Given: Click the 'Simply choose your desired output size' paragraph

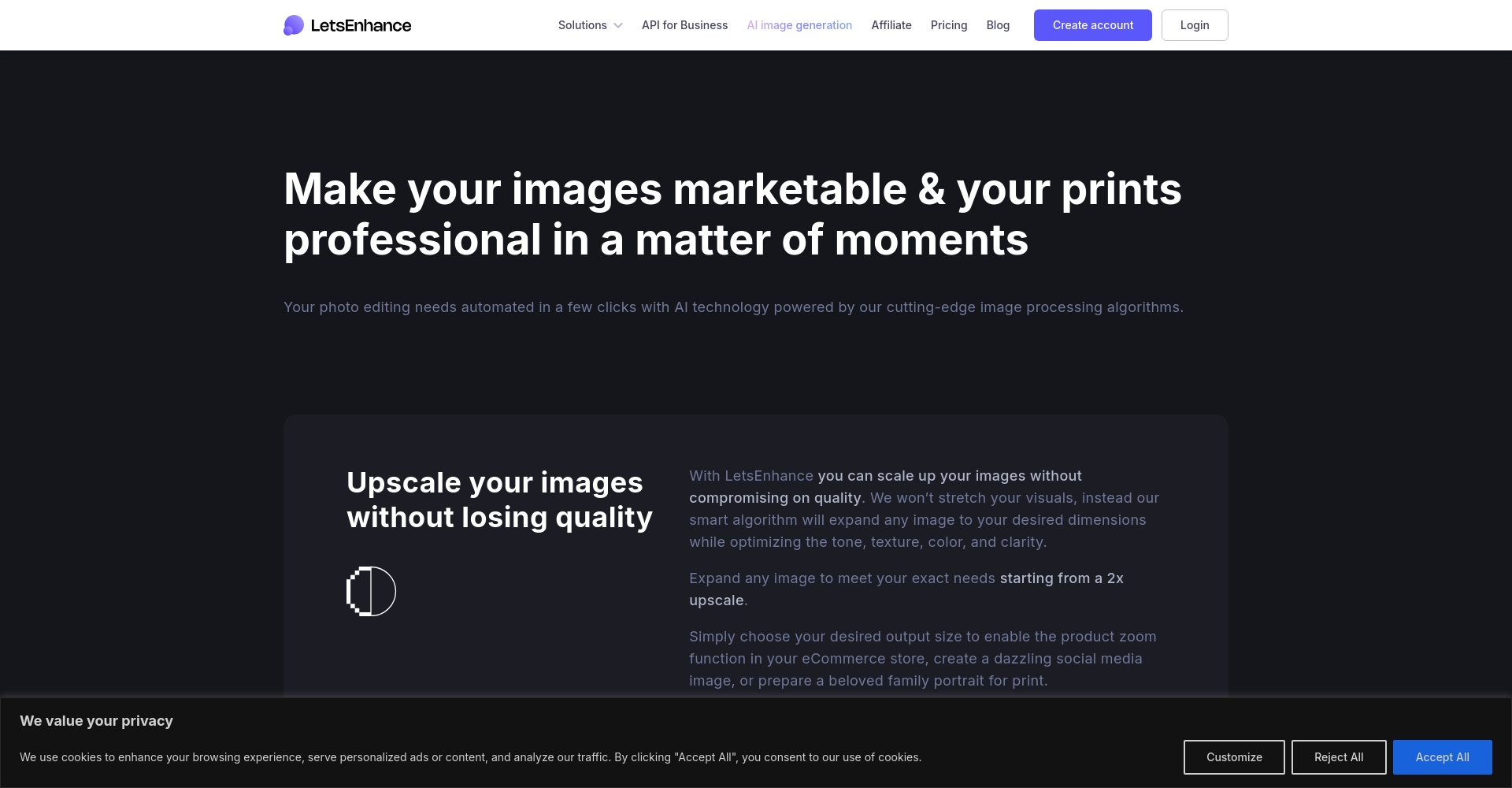Looking at the screenshot, I should [923, 659].
